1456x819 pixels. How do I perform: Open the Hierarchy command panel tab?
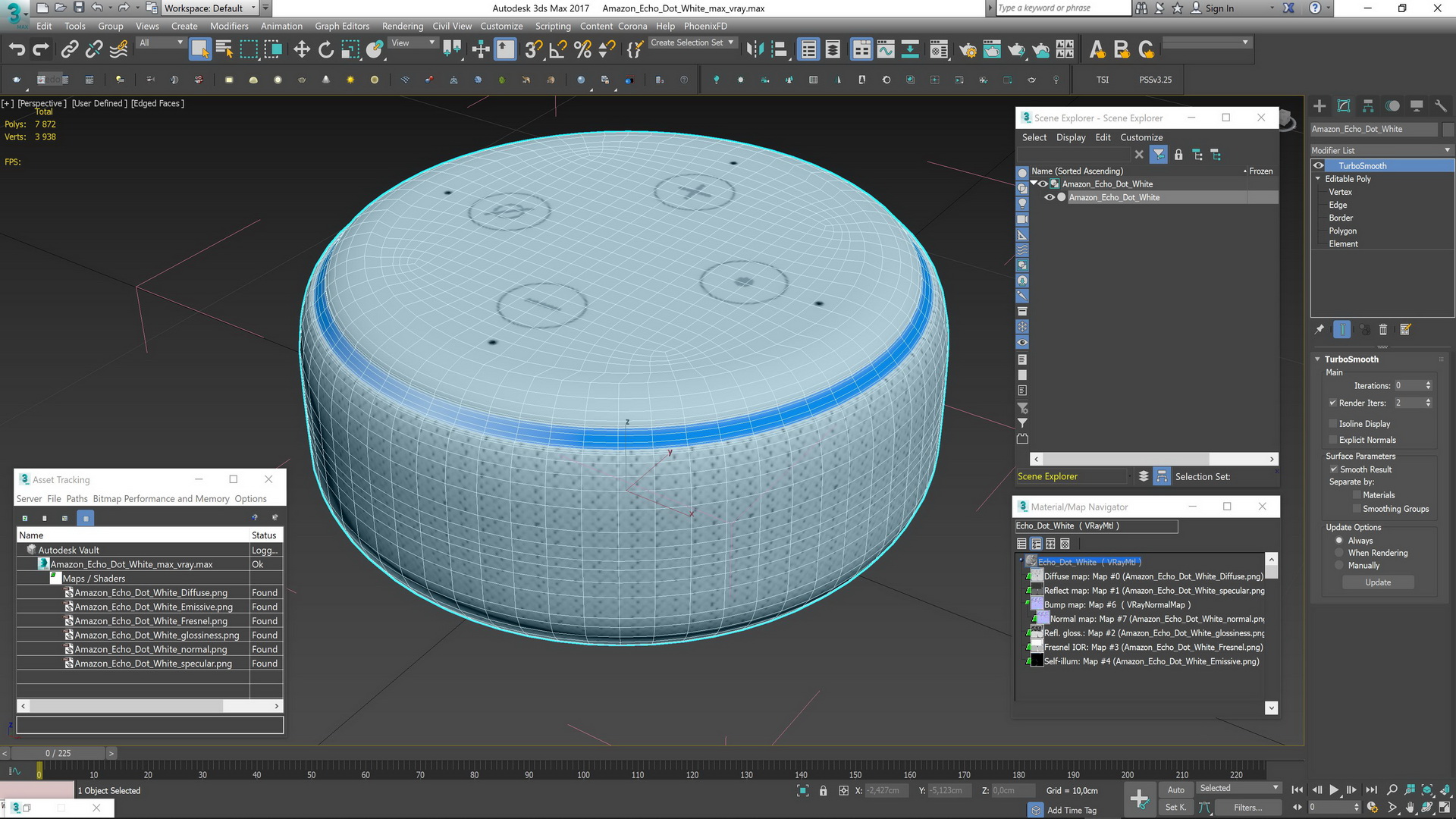pyautogui.click(x=1368, y=106)
